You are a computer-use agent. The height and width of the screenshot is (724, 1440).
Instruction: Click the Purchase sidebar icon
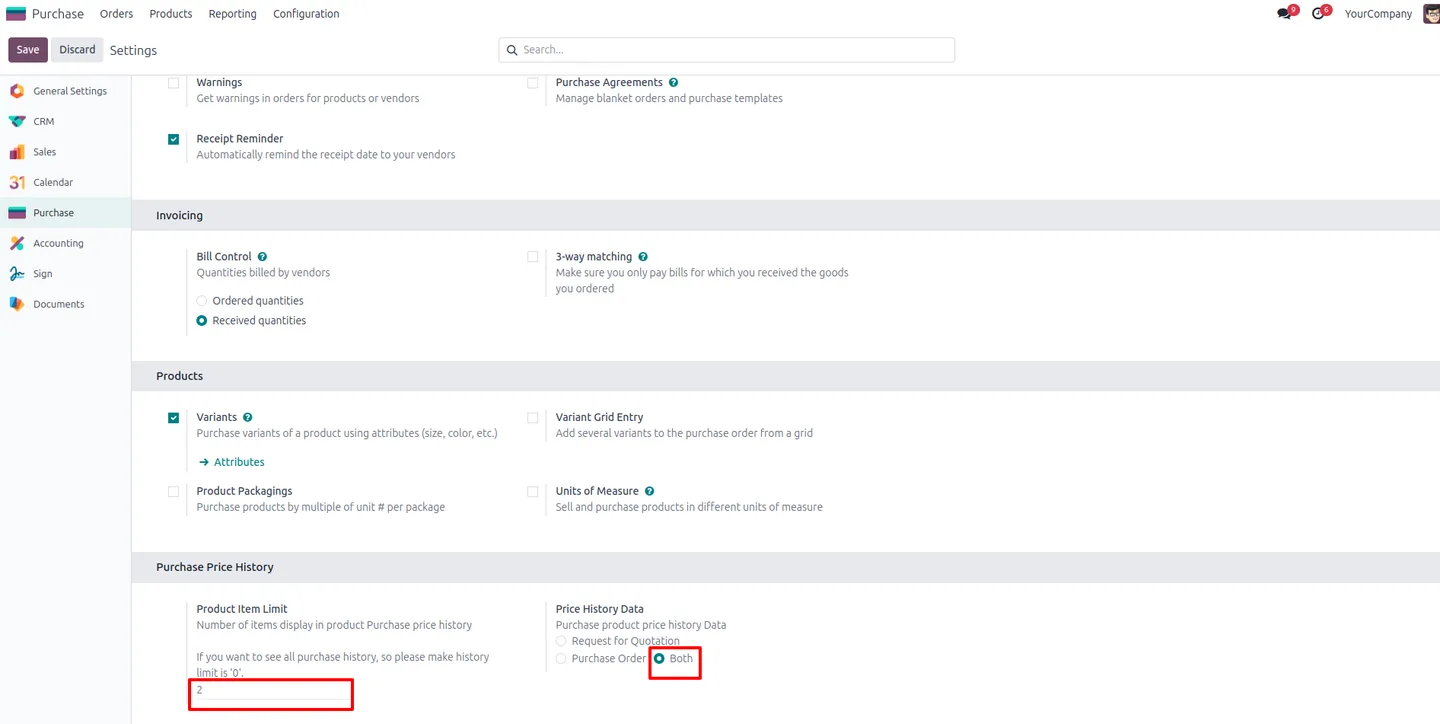[17, 213]
